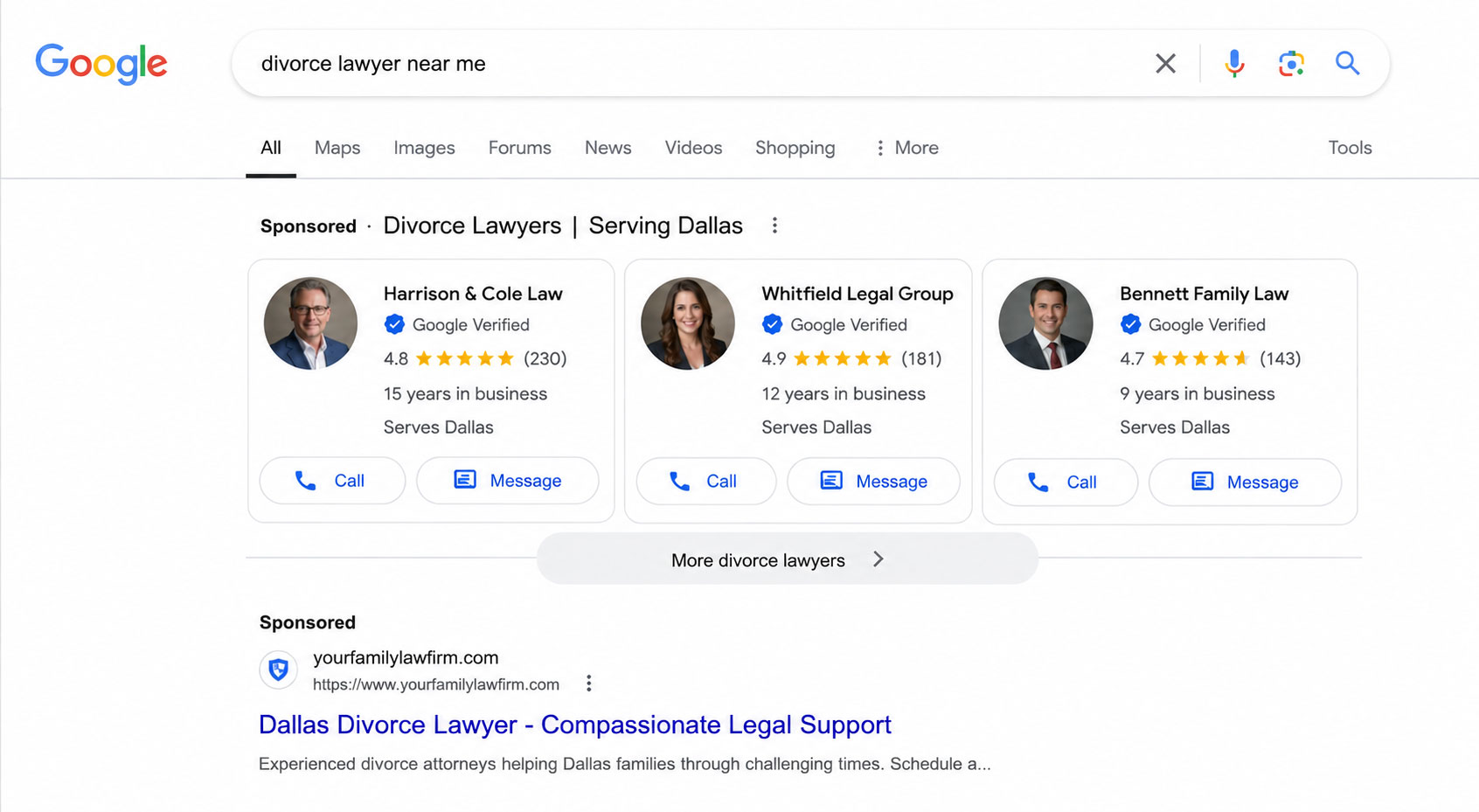This screenshot has height=812, width=1479.
Task: Click the yourfamilylawfirm.com site name
Action: click(406, 658)
